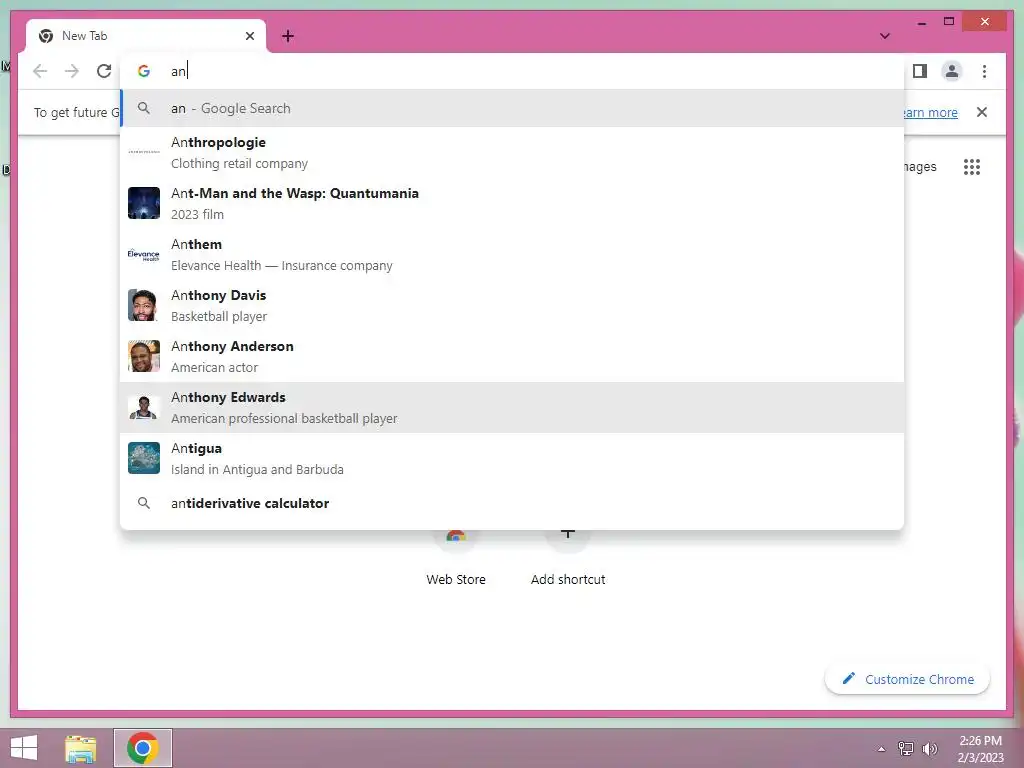Screen dimensions: 1024x768
Task: Open the Images link
Action: coord(920,167)
